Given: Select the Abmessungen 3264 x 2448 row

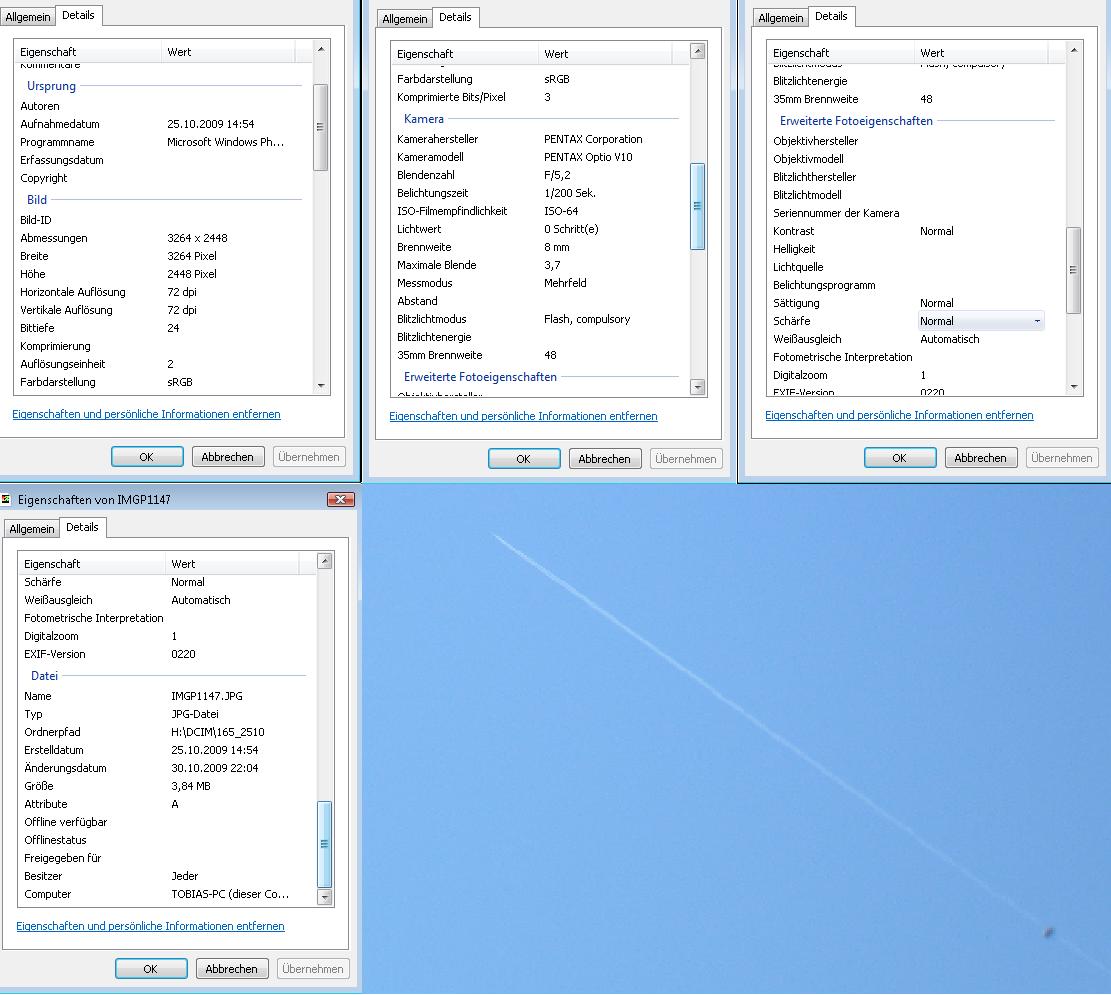Looking at the screenshot, I should (164, 238).
